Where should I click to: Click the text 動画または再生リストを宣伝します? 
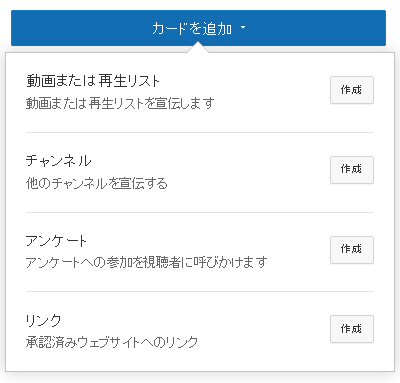click(120, 104)
